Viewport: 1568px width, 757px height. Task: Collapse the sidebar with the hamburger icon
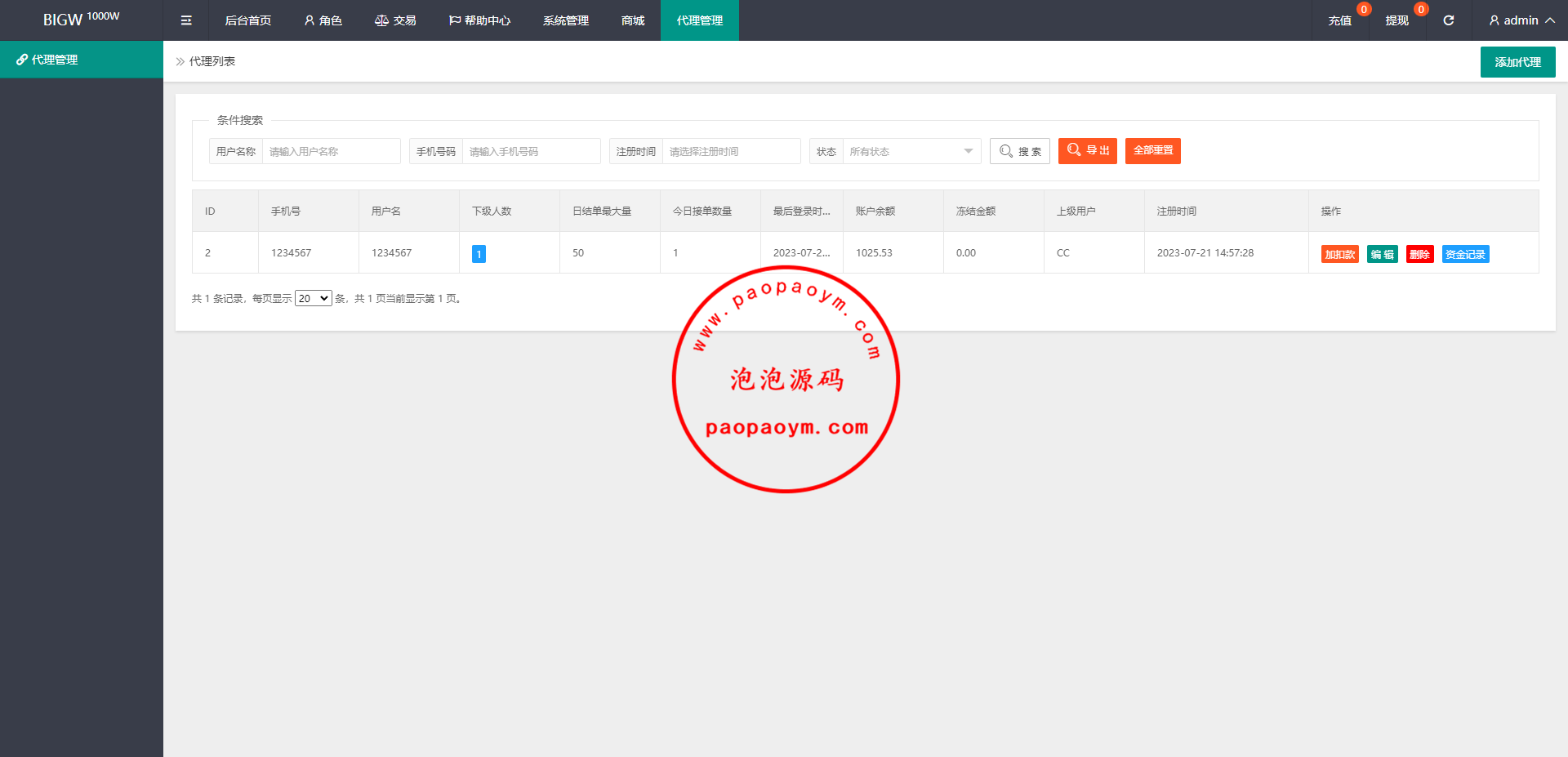(x=186, y=20)
